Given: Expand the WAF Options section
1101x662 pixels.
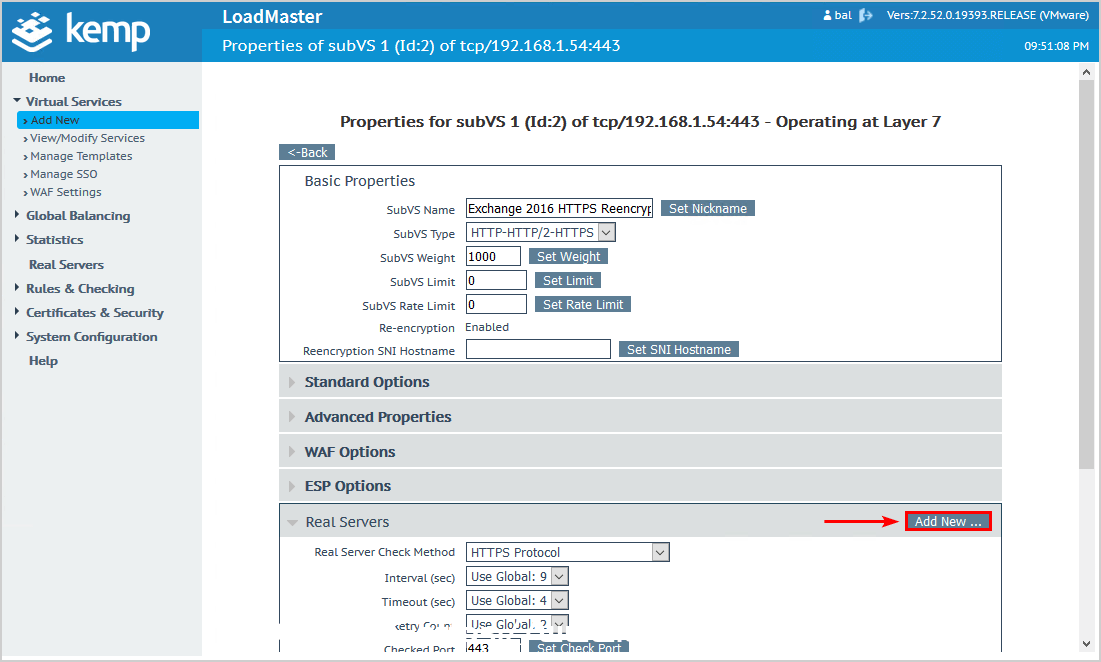Looking at the screenshot, I should pyautogui.click(x=640, y=452).
